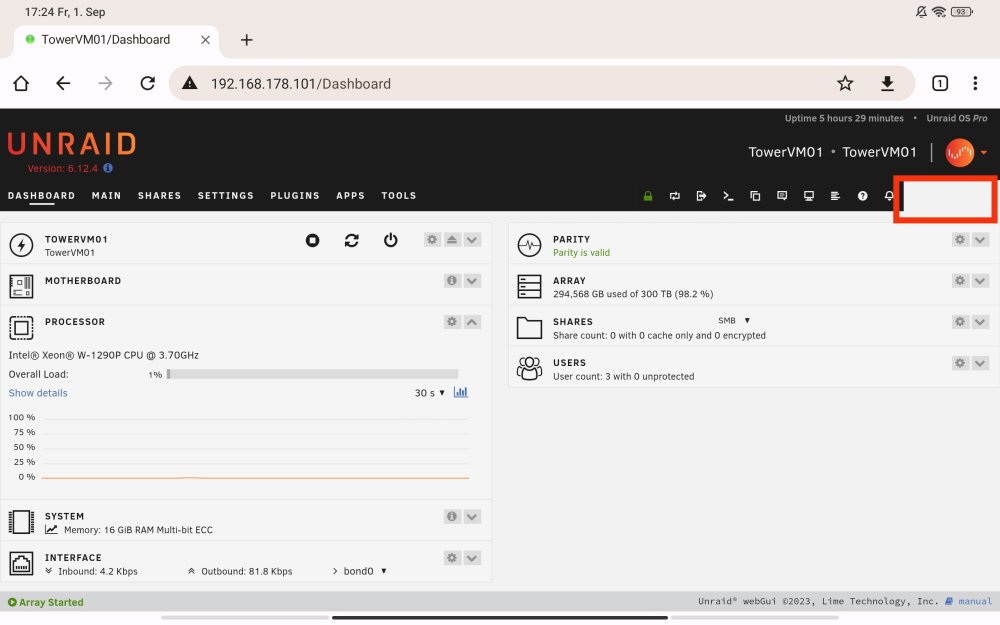Open the Interface gear settings
This screenshot has height=625, width=1000.
pos(452,558)
